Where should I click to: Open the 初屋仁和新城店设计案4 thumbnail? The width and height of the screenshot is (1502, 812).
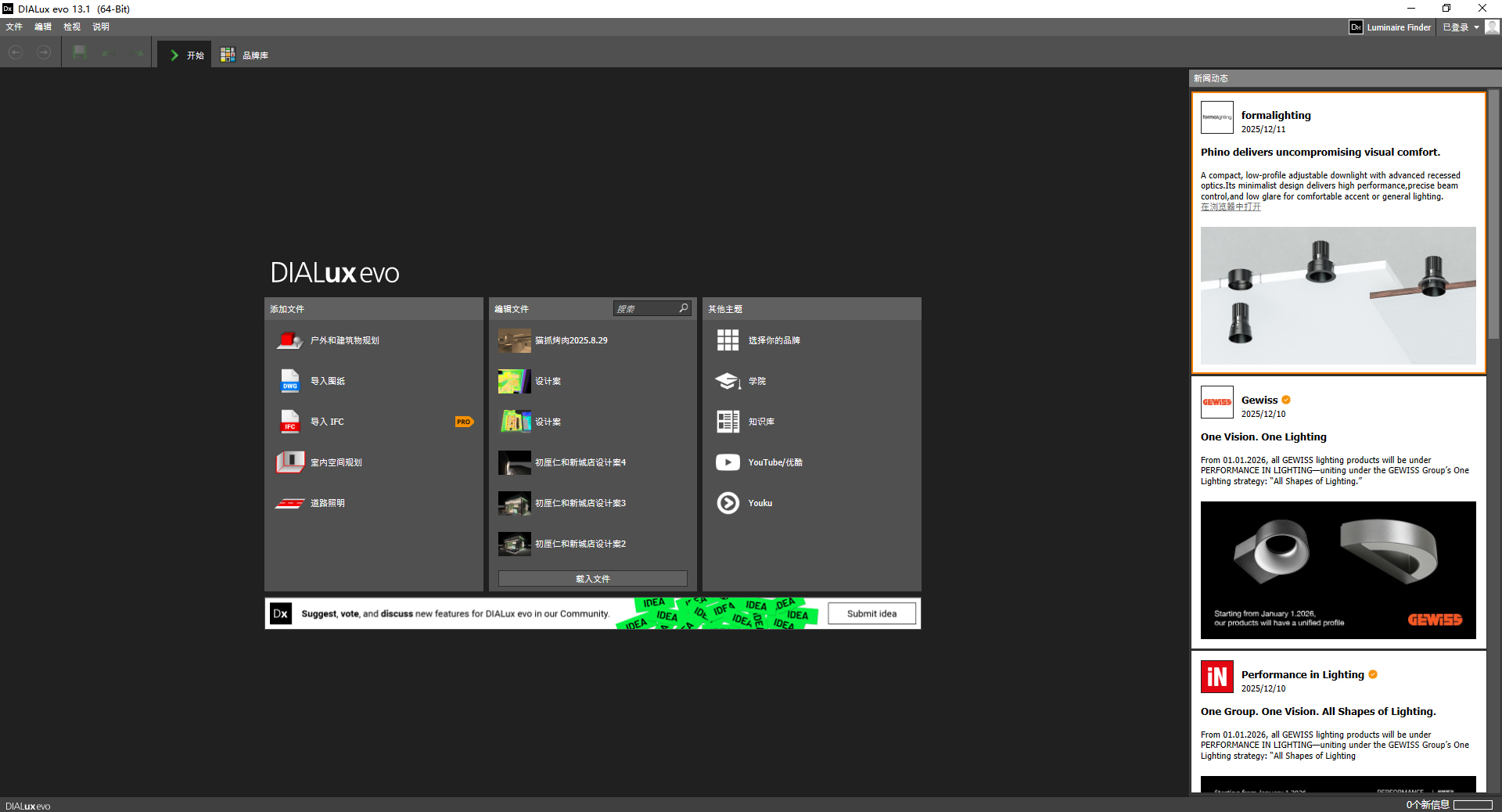[x=514, y=462]
